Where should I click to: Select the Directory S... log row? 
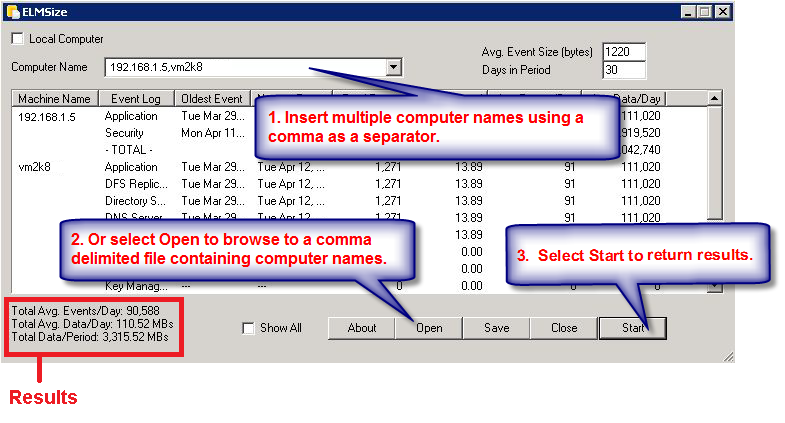135,201
